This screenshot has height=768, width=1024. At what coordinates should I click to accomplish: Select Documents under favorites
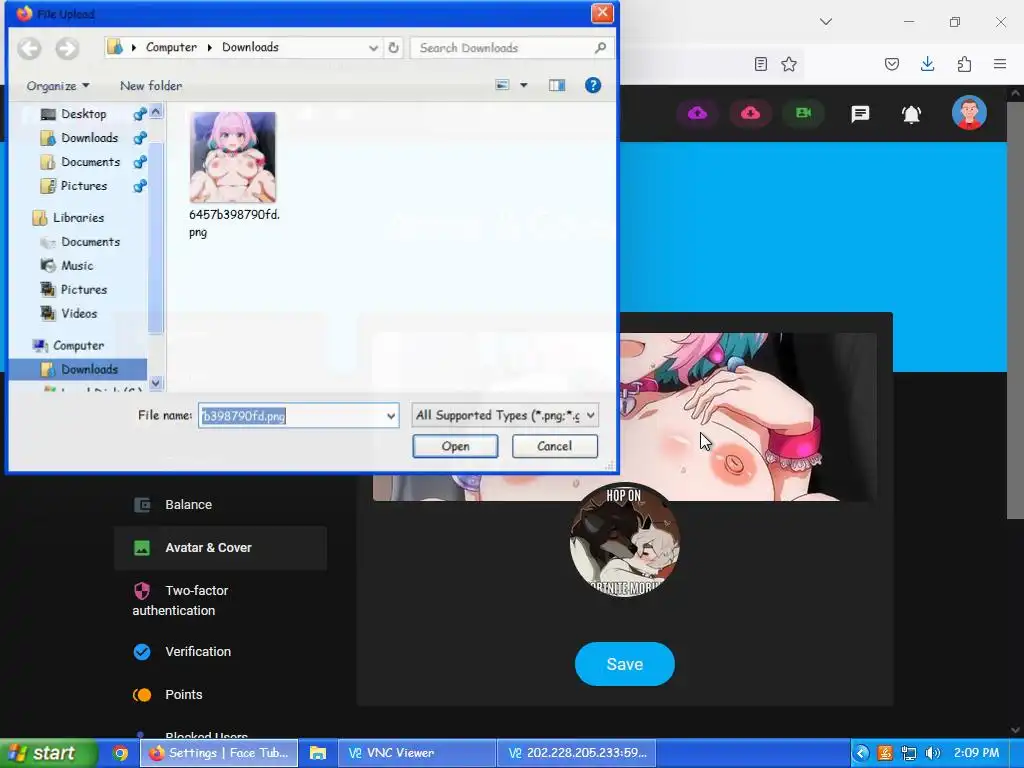90,162
